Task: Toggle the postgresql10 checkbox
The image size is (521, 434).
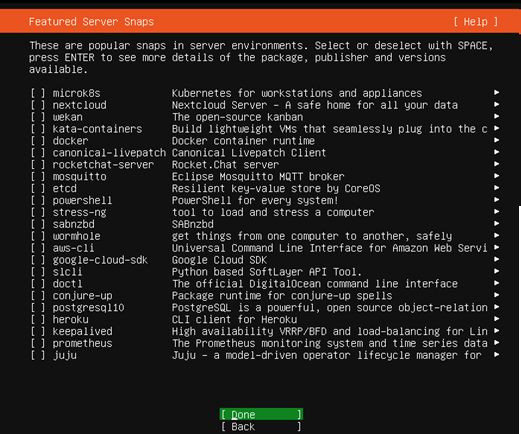Action: tap(38, 308)
